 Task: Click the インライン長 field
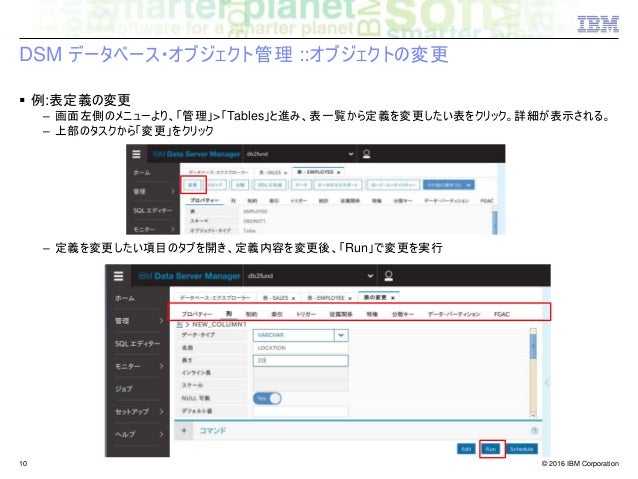click(x=300, y=373)
